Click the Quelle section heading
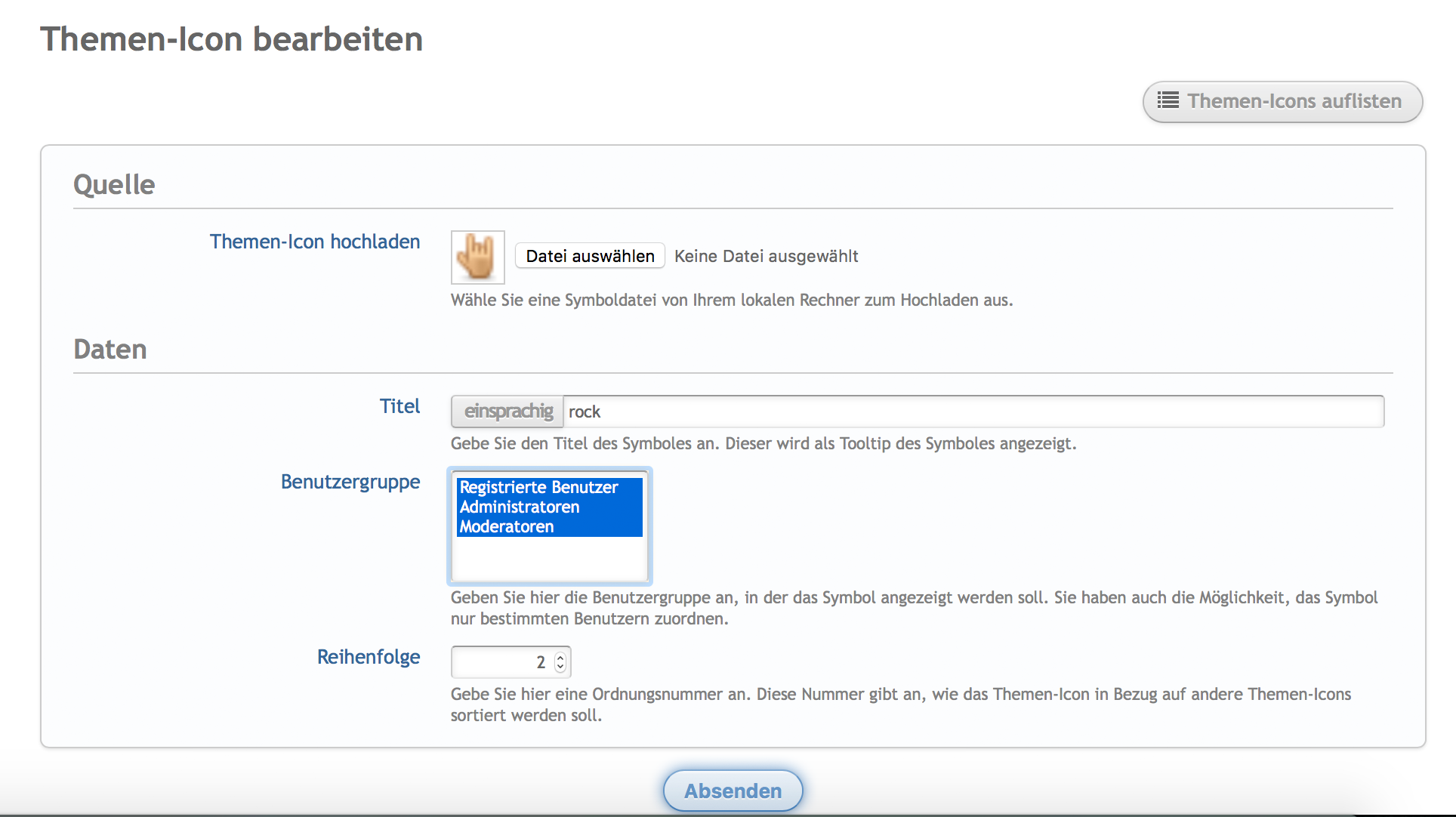 114,185
